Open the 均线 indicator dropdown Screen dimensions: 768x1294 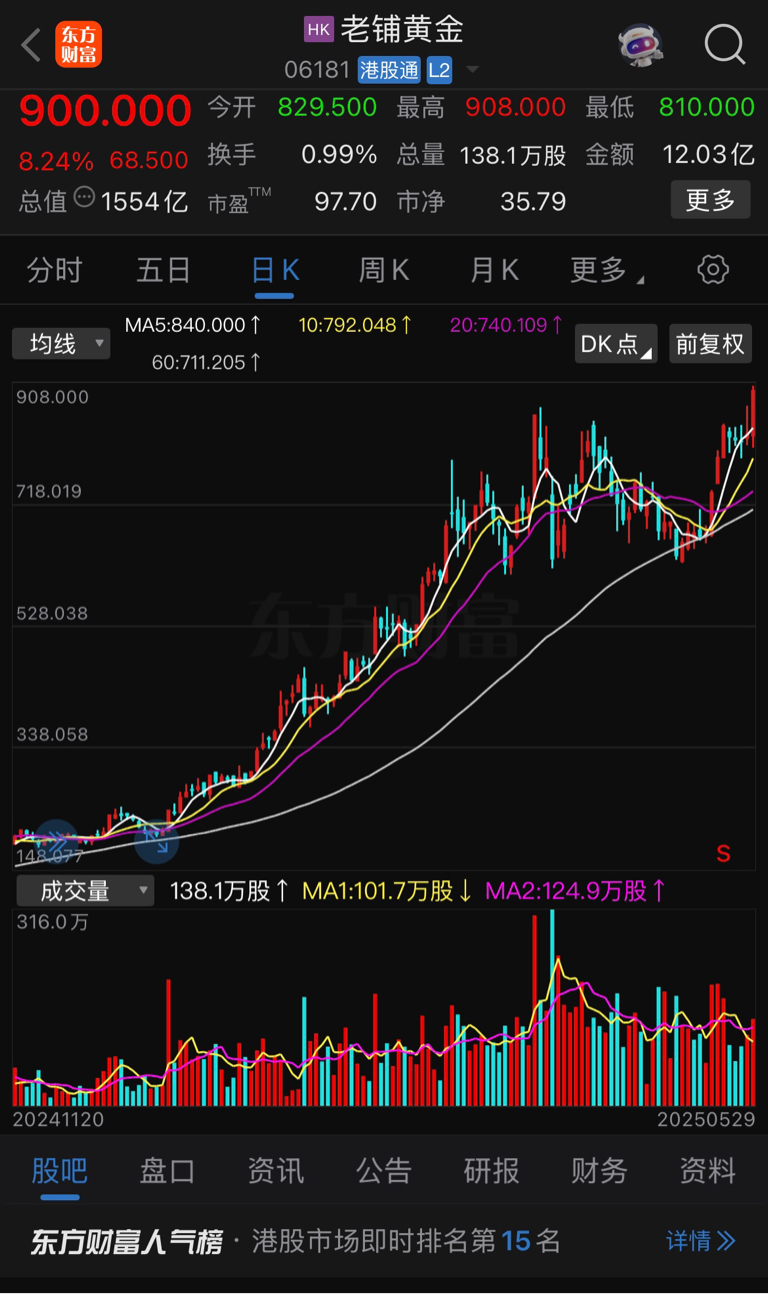tap(61, 344)
